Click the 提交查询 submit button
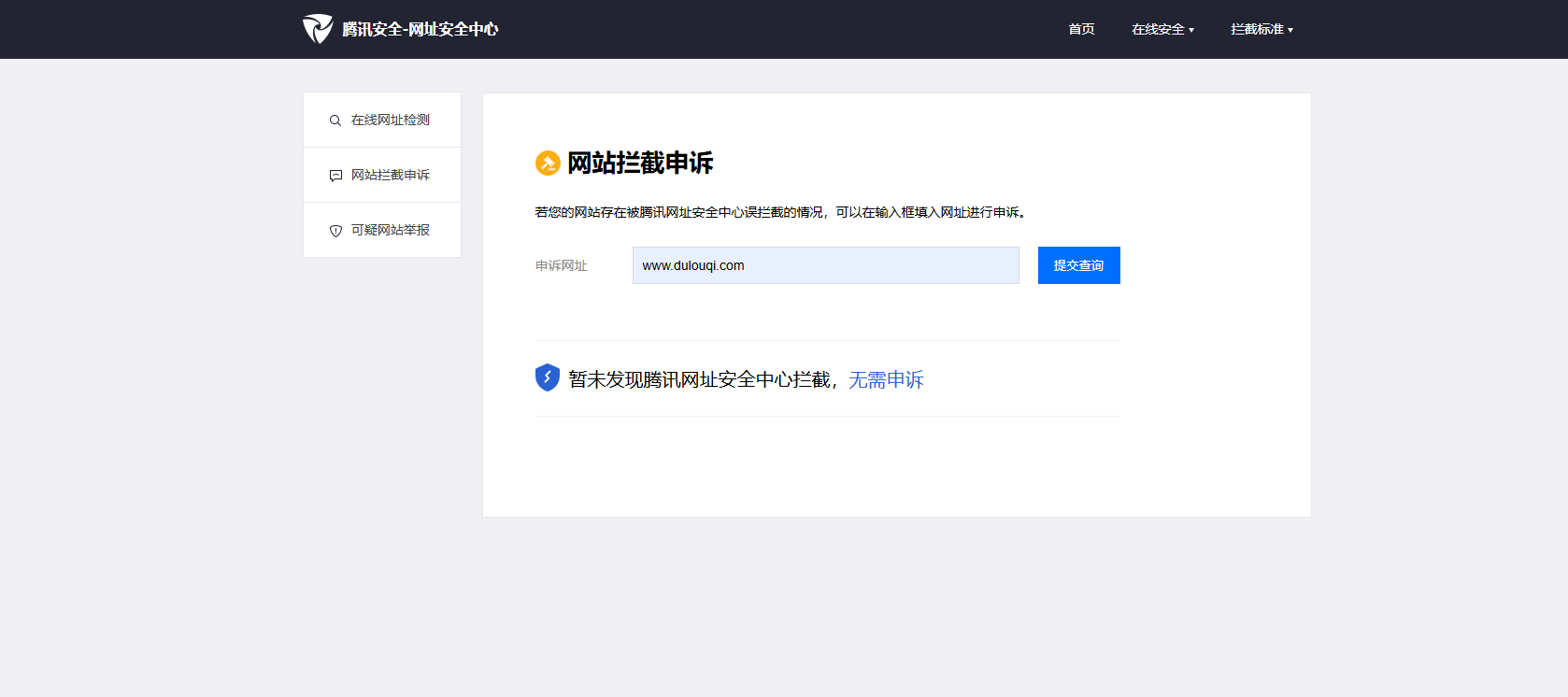This screenshot has height=697, width=1568. coord(1079,265)
